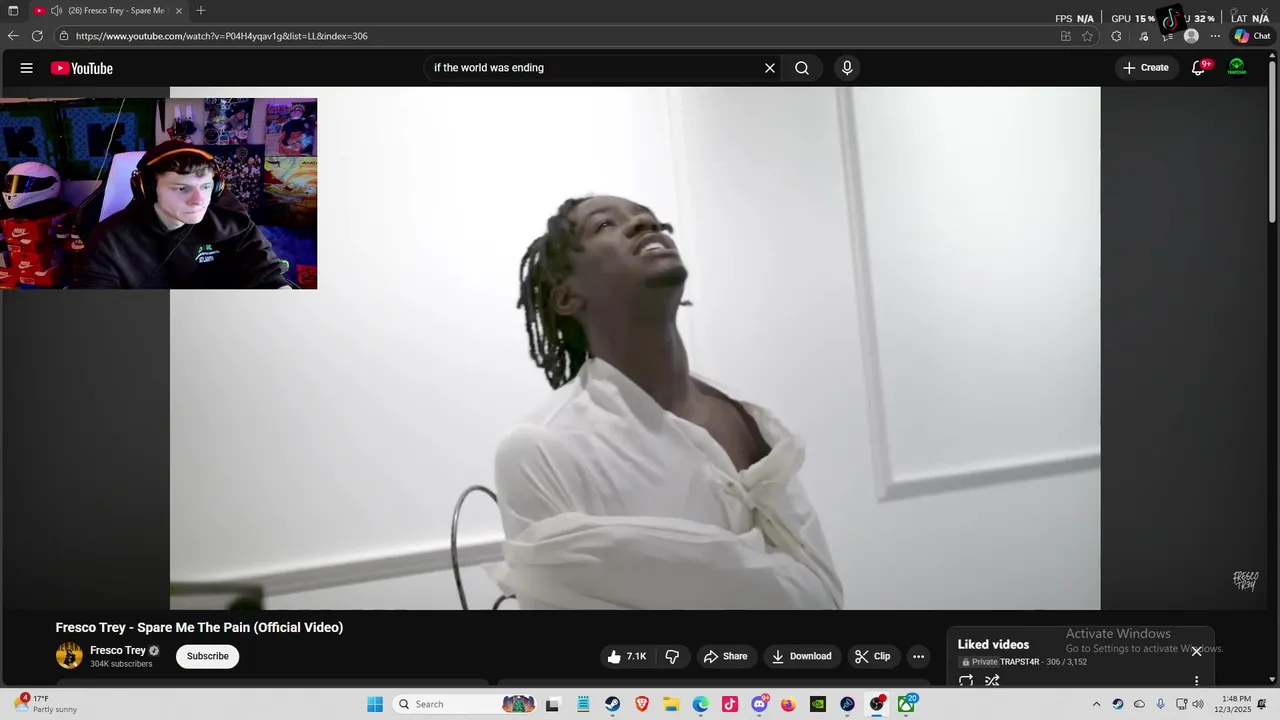Open the account avatar menu on YouTube
The width and height of the screenshot is (1280, 720).
[x=1237, y=67]
